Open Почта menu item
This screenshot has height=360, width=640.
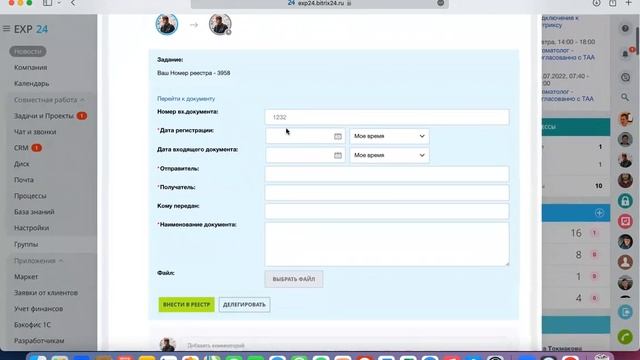[x=24, y=180]
